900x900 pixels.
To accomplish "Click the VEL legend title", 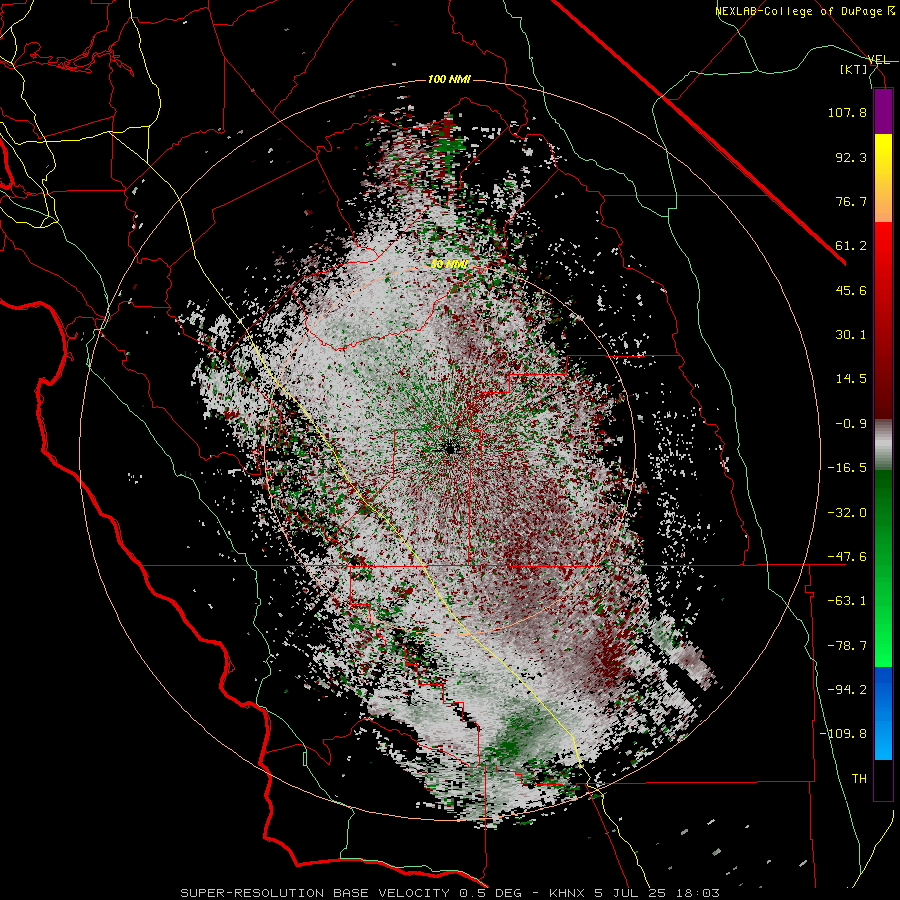I will coord(878,60).
